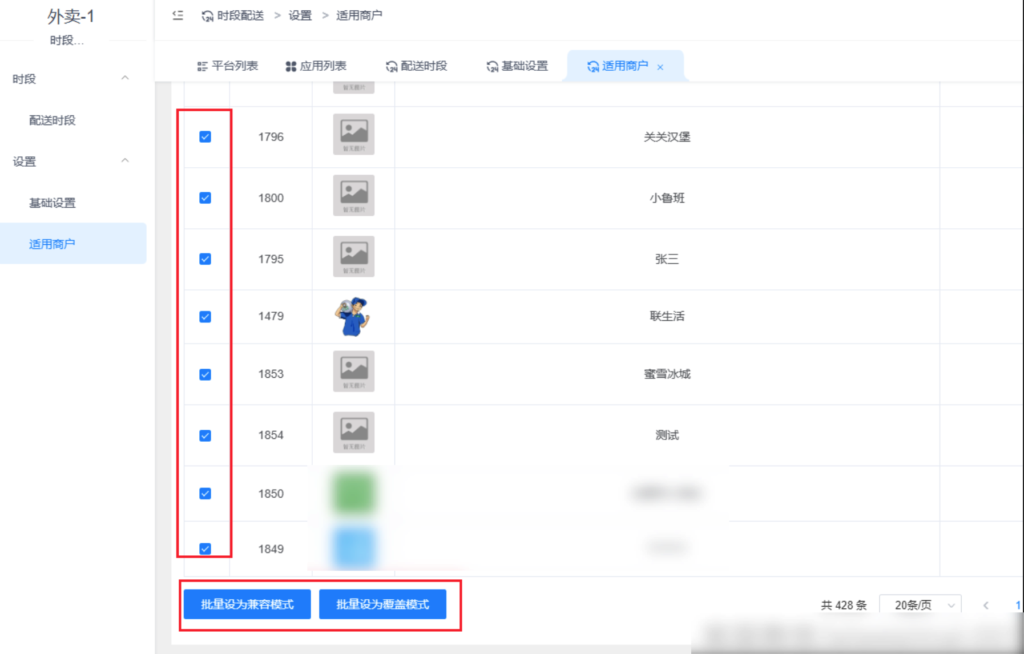Open the 20条/页 page size dropdown
Image resolution: width=1024 pixels, height=654 pixels.
pyautogui.click(x=918, y=604)
